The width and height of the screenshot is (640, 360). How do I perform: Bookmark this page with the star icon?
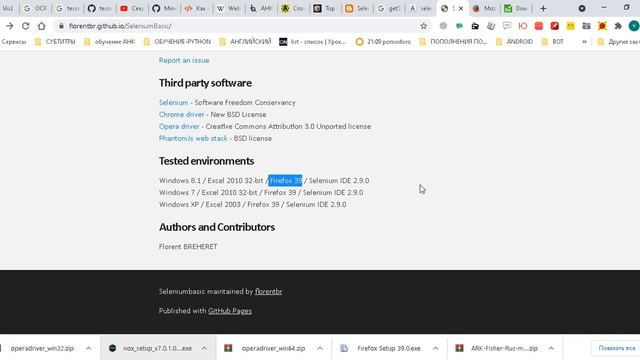pyautogui.click(x=424, y=26)
